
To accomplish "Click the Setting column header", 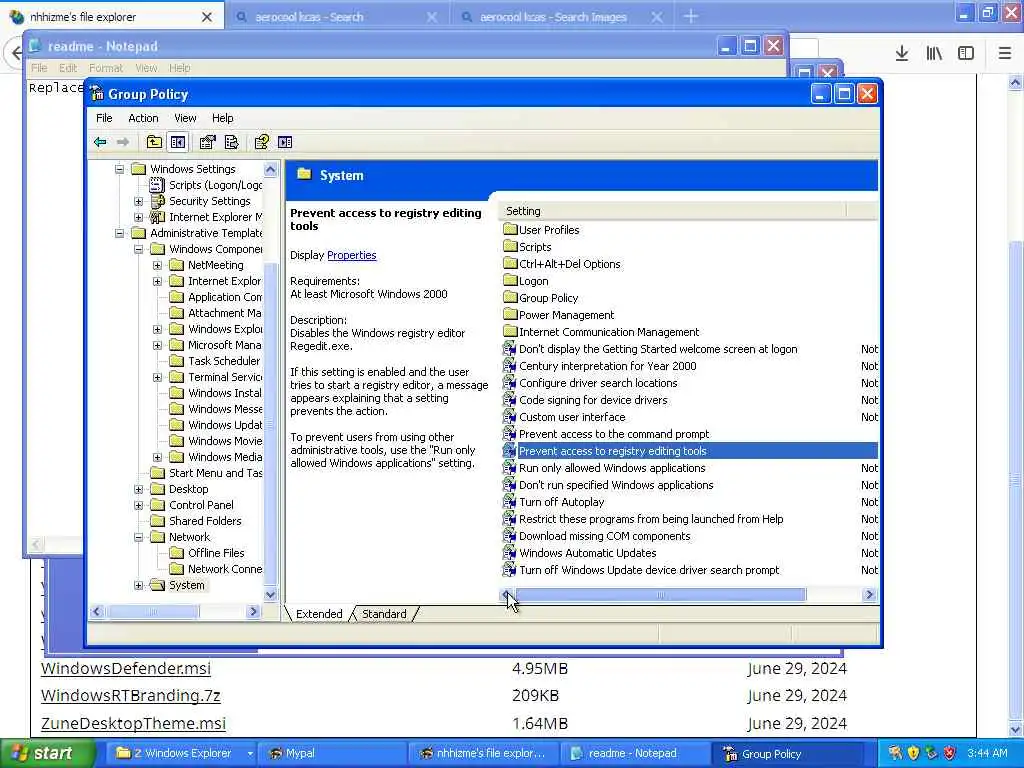I will point(673,211).
